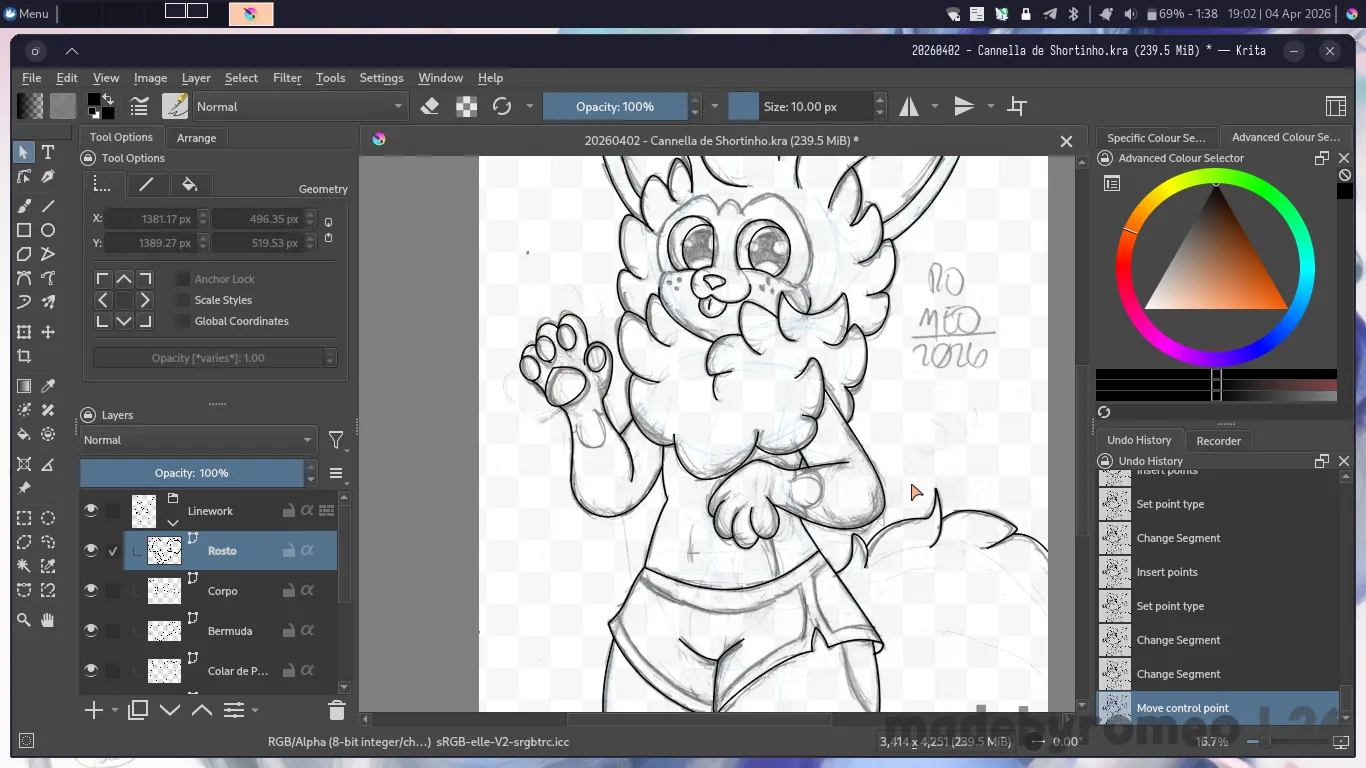
Task: Hide the Corpo layer with eye icon
Action: click(91, 590)
